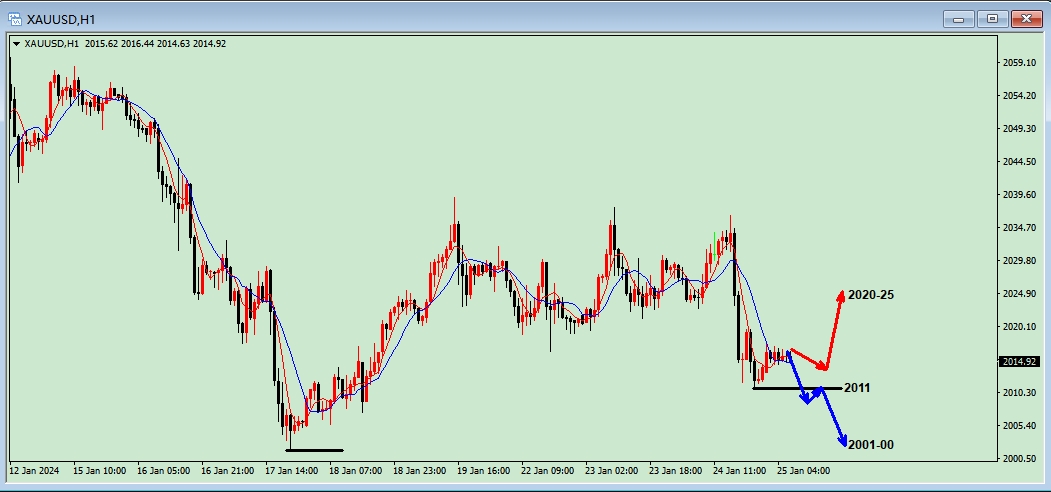
Task: Click the 23 Jan 18:00 time label
Action: 676,471
